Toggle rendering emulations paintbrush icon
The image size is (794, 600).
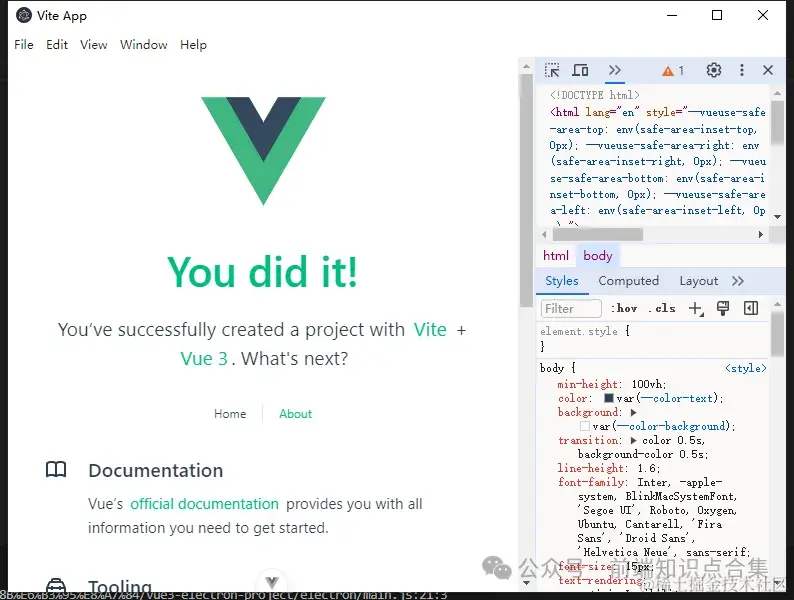723,308
